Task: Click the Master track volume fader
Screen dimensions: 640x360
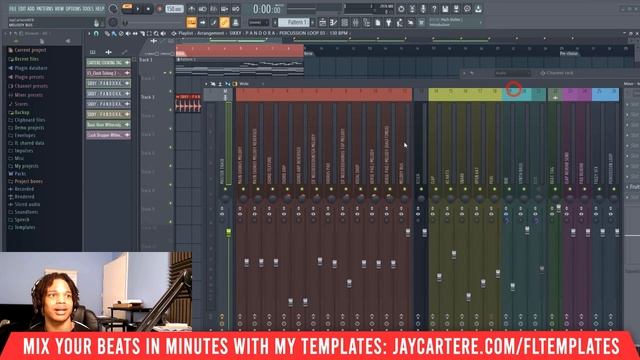Action: point(229,232)
